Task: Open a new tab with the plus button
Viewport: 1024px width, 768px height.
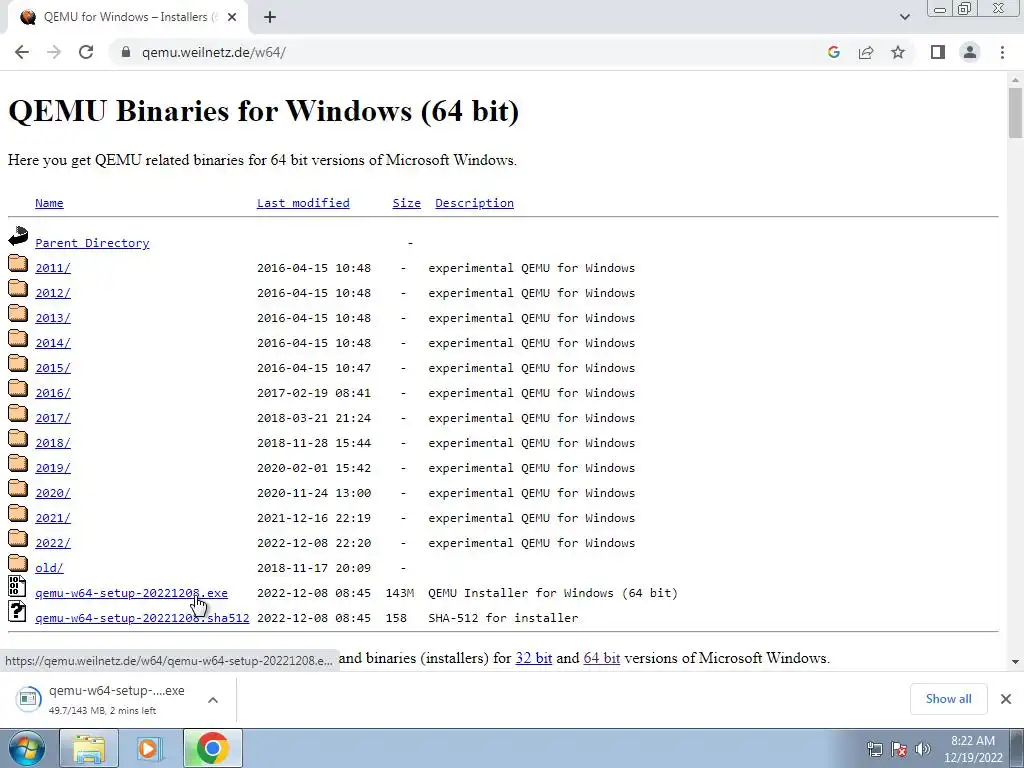Action: tap(270, 17)
